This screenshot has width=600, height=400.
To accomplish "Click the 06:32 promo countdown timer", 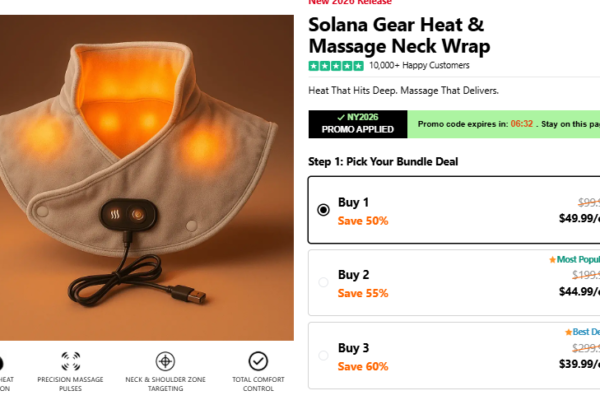I will [x=521, y=124].
